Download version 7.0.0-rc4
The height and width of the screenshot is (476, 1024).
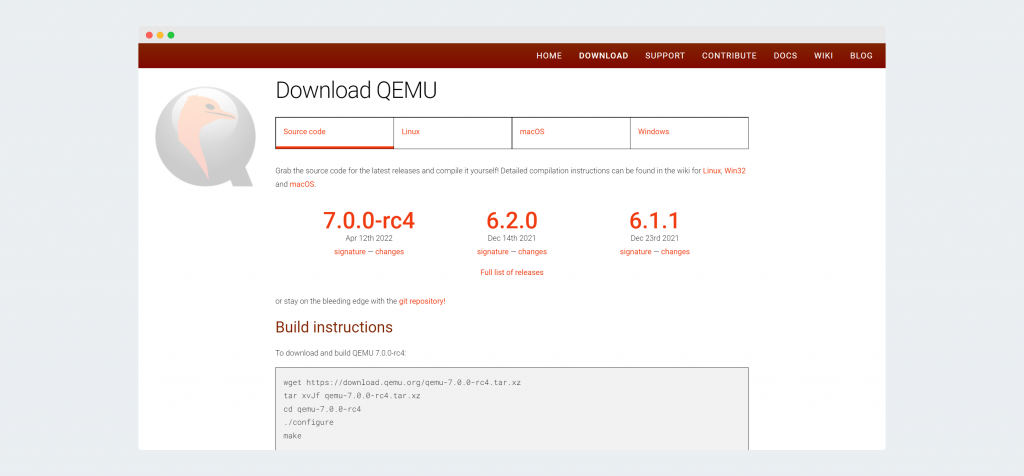point(369,220)
